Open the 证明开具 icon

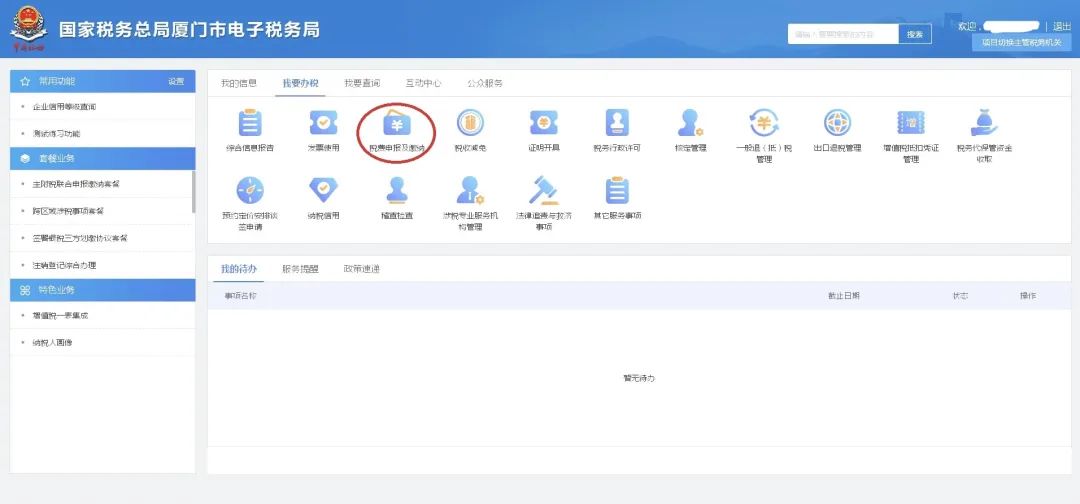click(543, 123)
